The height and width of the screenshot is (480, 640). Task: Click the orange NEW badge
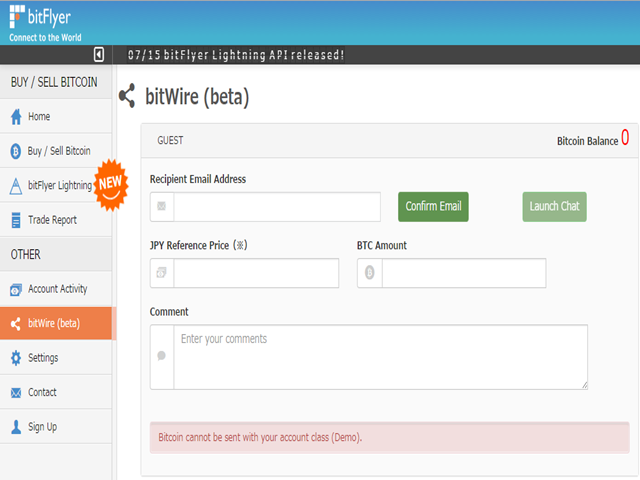(x=109, y=181)
